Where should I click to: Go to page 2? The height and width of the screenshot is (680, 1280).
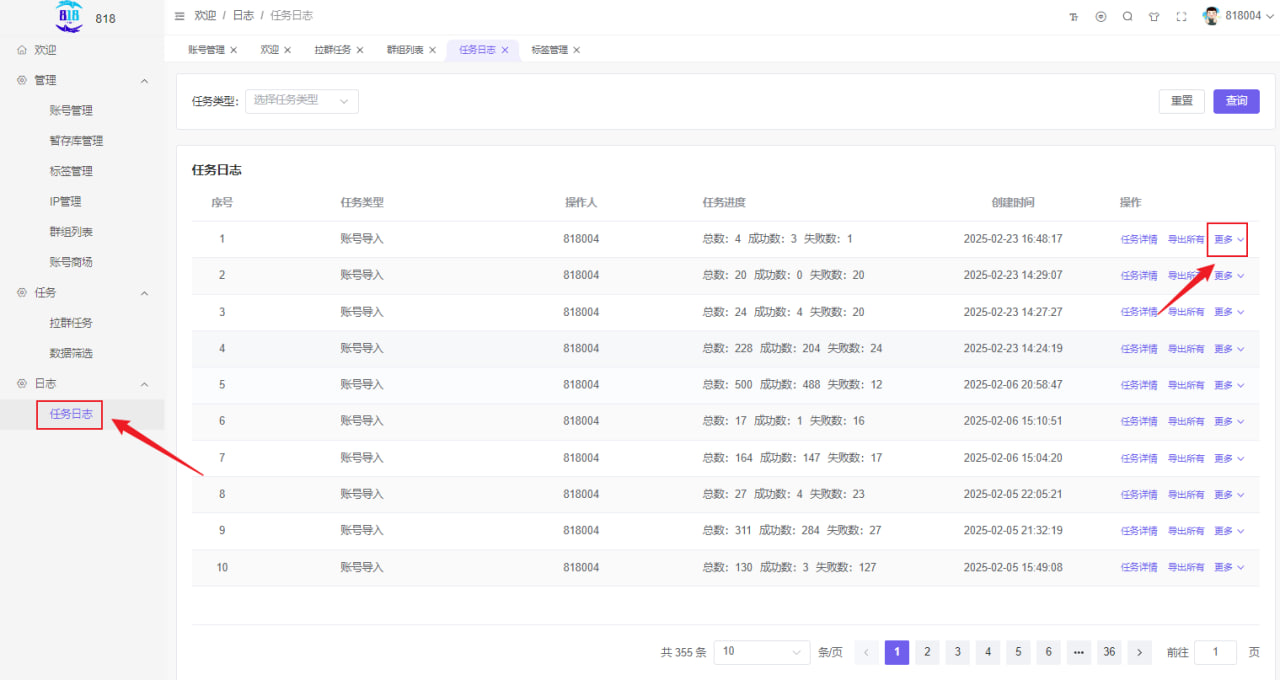(x=927, y=652)
